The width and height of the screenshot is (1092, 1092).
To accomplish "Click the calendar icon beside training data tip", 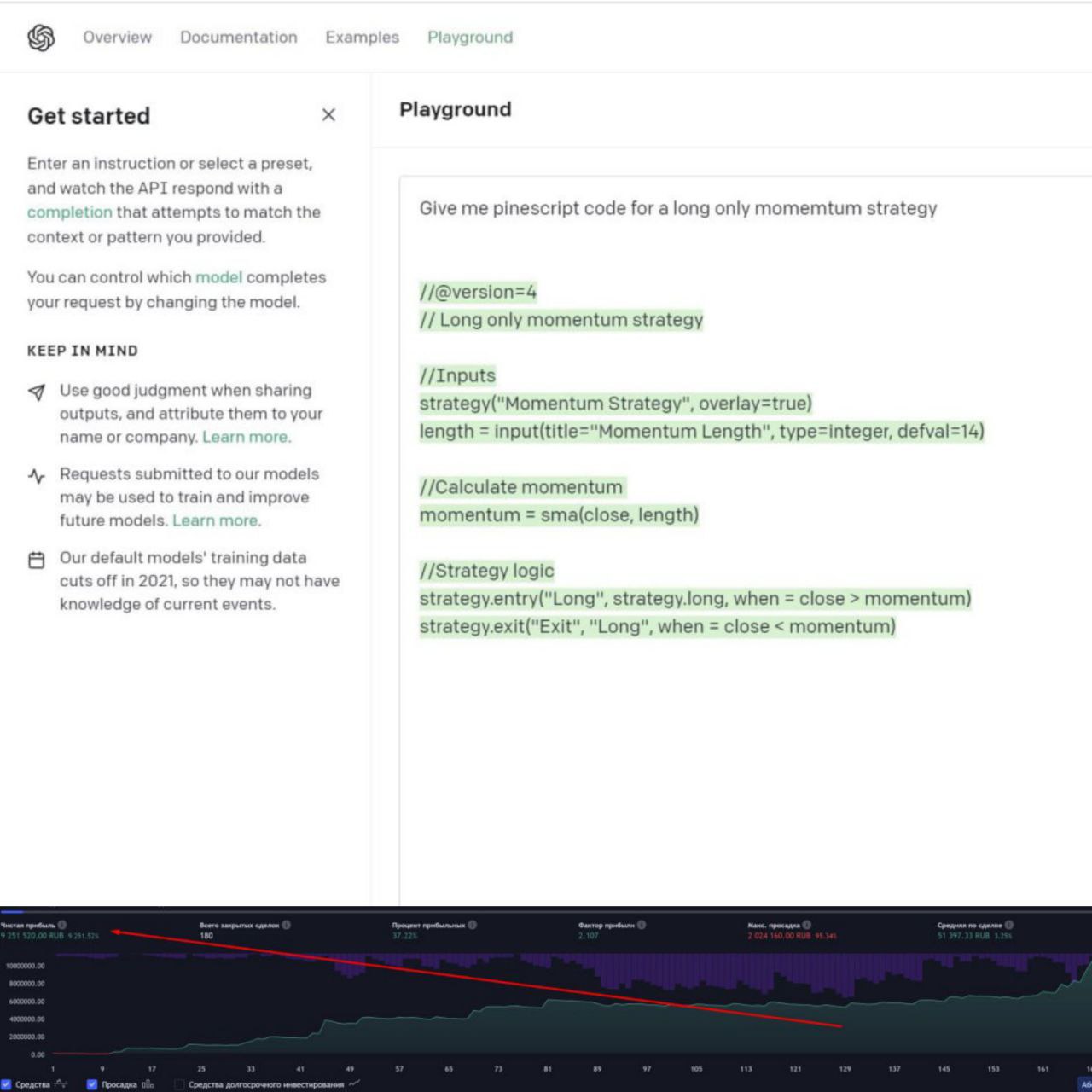I will coord(37,560).
